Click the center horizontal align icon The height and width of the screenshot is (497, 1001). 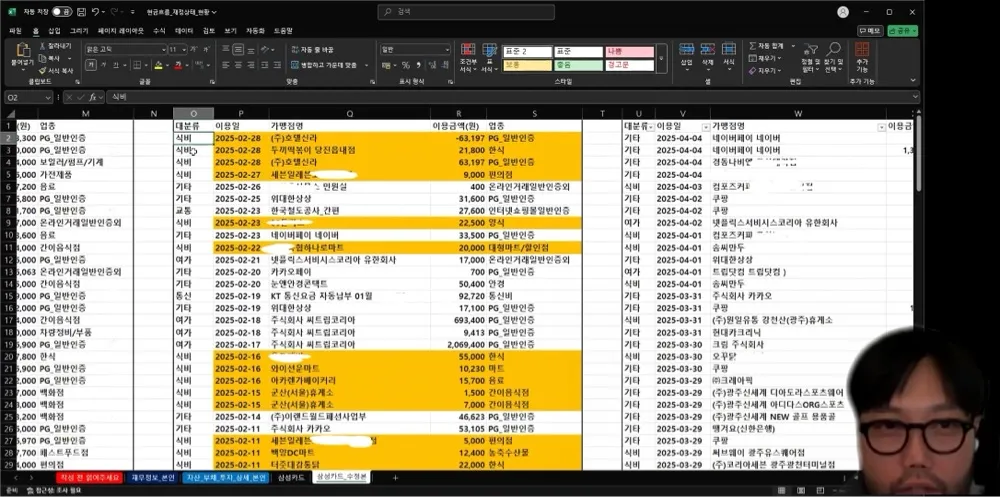(x=237, y=65)
